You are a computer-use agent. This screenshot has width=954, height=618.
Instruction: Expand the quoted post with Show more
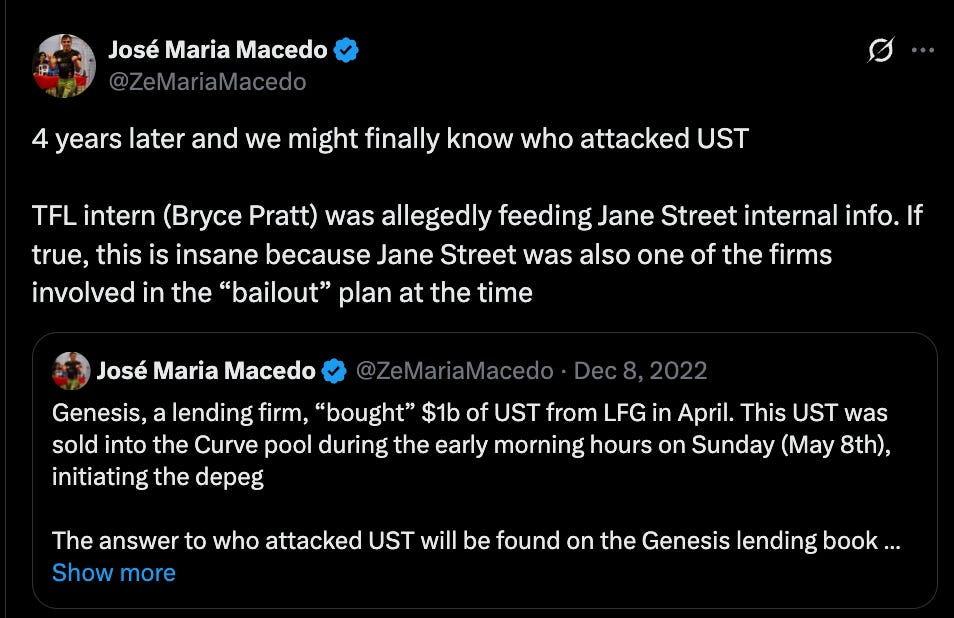click(x=114, y=572)
